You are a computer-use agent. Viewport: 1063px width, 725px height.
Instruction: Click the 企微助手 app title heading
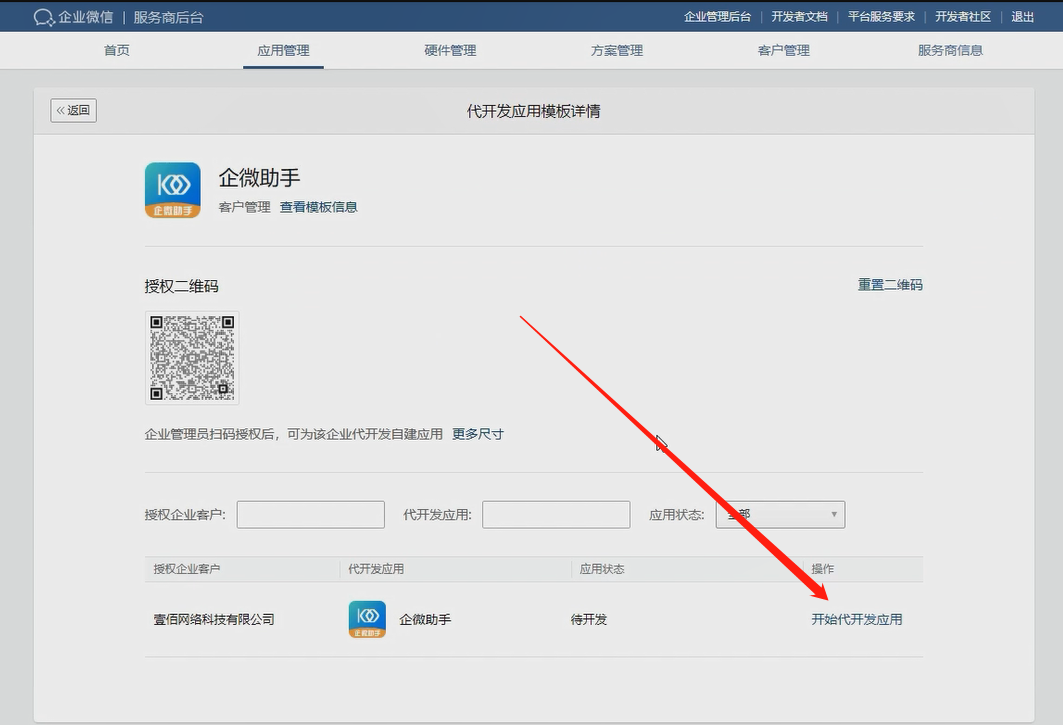(x=259, y=178)
